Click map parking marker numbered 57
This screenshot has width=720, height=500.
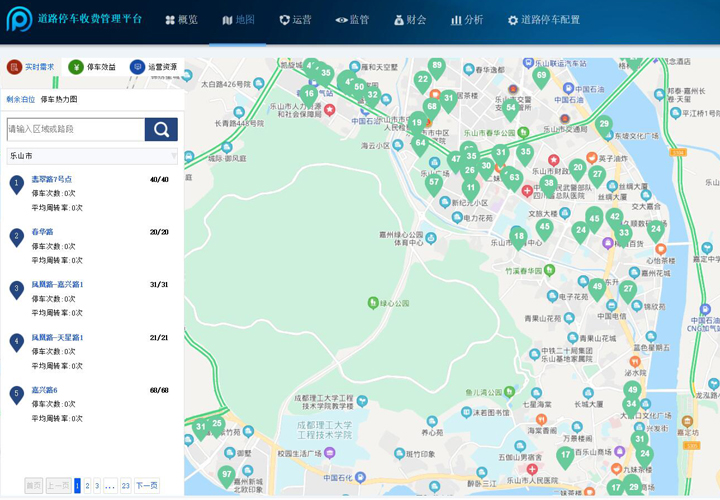(x=433, y=185)
